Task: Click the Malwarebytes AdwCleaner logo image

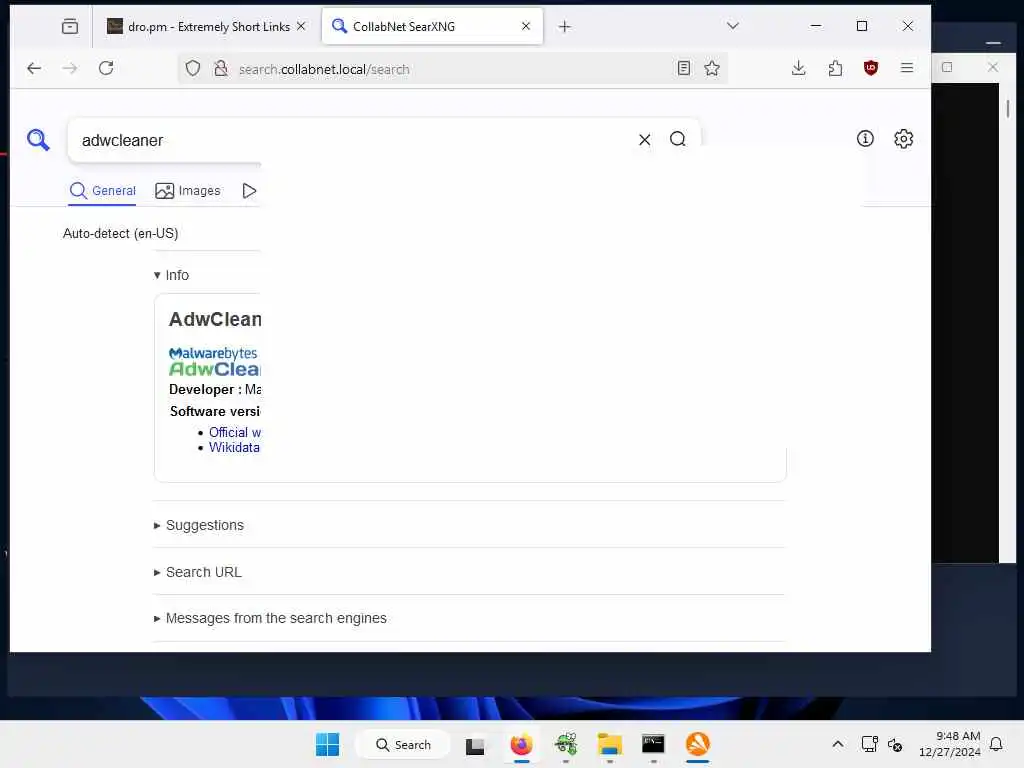Action: click(x=214, y=362)
